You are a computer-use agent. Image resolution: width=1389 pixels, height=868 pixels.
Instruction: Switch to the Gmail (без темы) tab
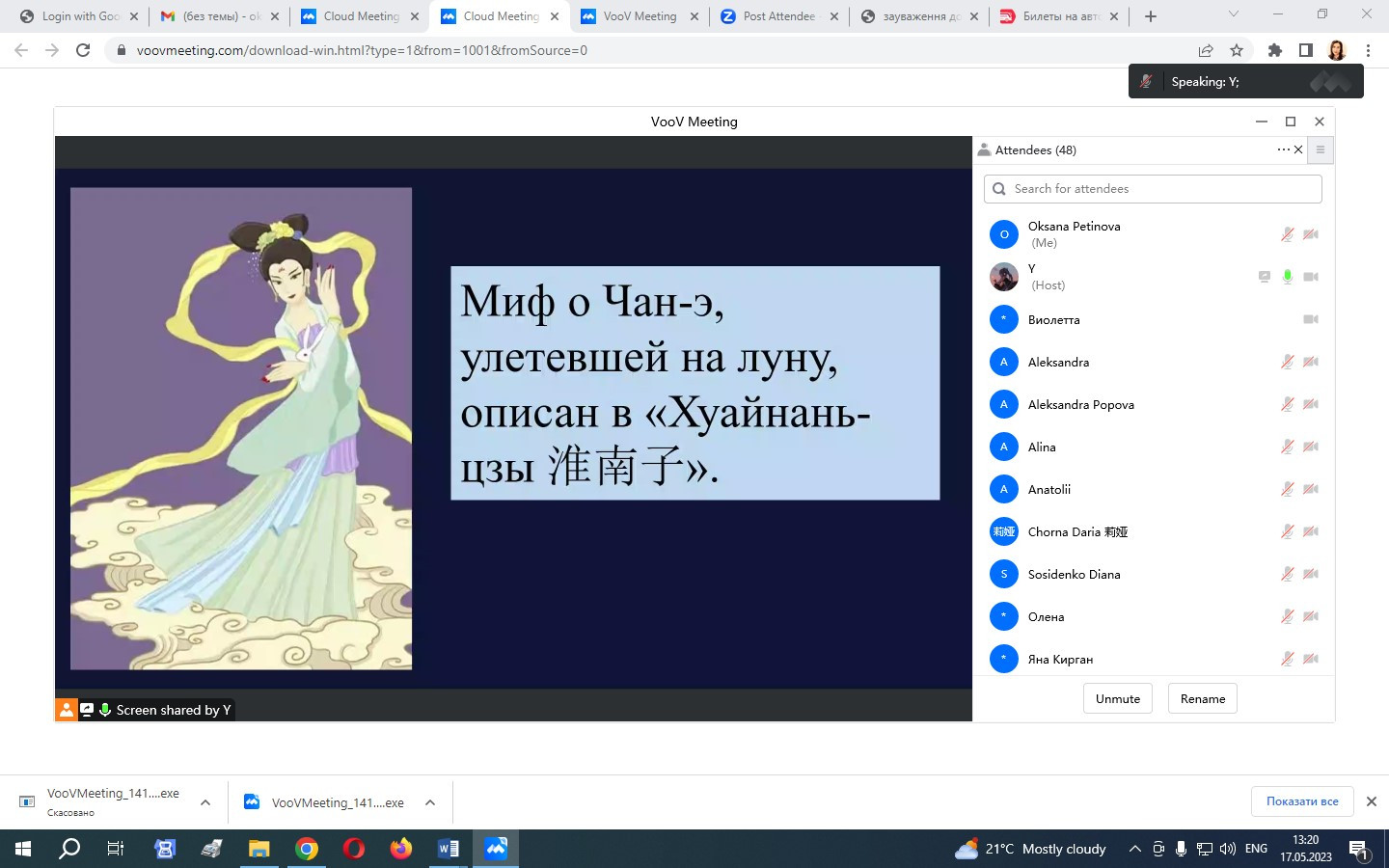(222, 16)
